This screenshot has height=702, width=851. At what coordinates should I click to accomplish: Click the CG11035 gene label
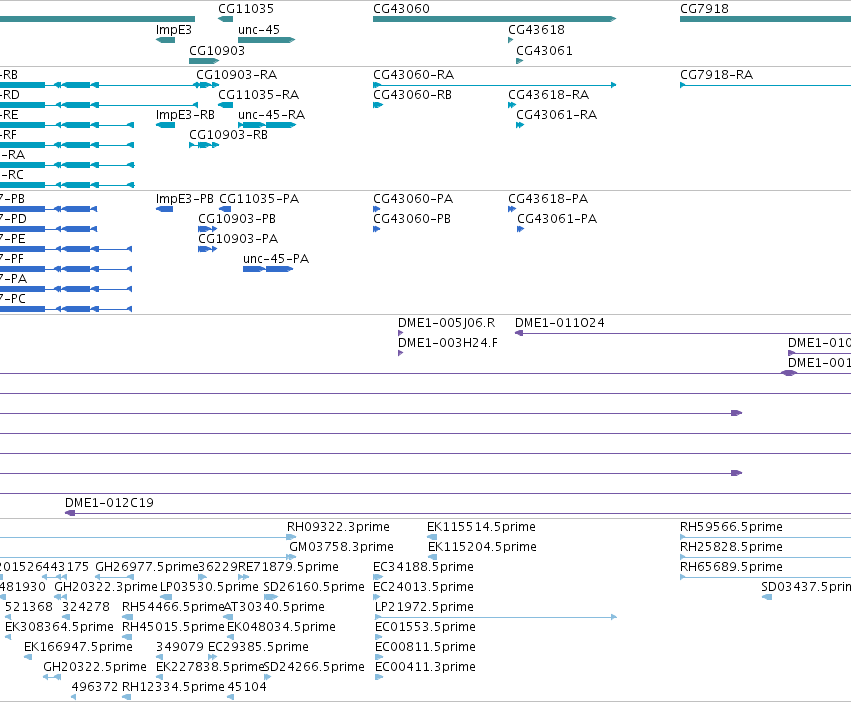click(246, 9)
